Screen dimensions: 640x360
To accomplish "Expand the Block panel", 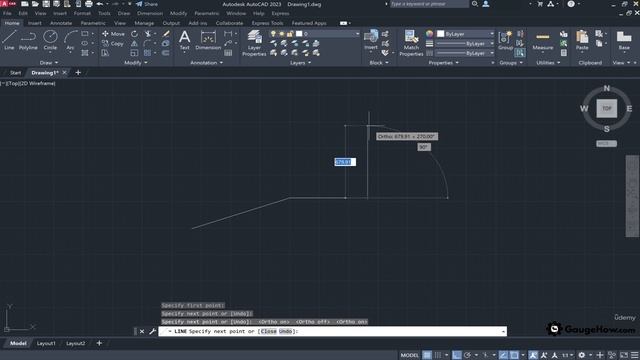I will 379,62.
